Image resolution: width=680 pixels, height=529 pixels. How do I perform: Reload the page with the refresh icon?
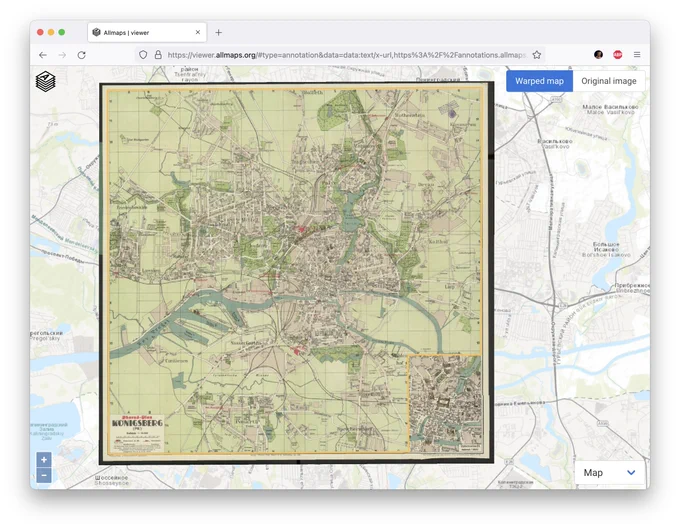point(82,55)
